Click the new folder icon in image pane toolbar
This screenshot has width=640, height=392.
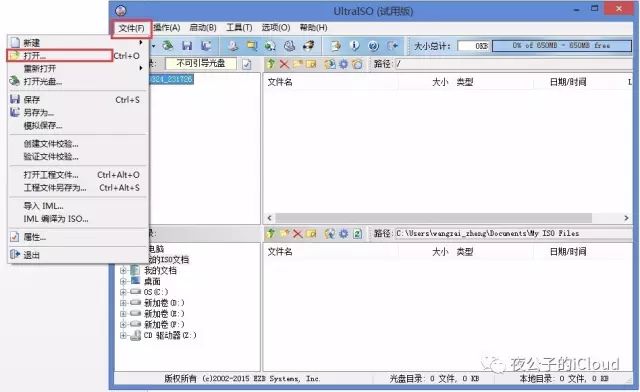tap(298, 64)
